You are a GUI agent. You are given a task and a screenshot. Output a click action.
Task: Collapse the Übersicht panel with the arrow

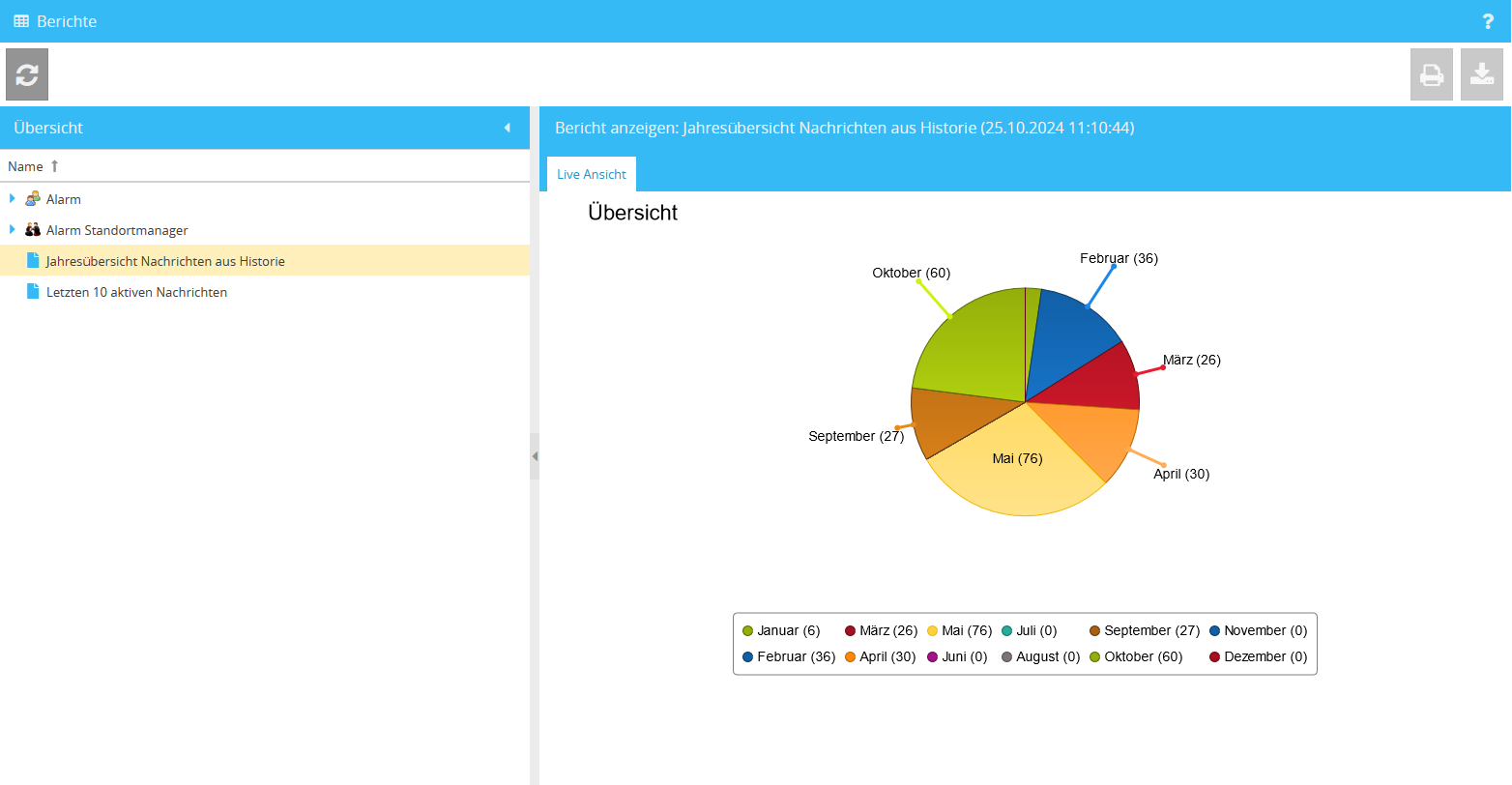pos(508,128)
